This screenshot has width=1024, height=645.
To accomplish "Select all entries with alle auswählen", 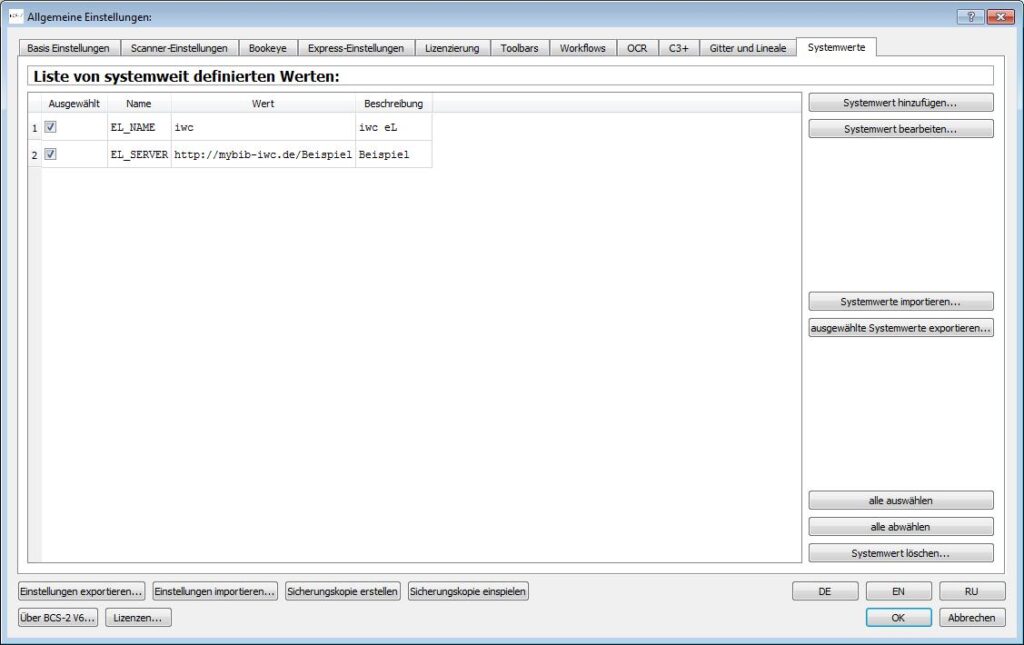I will click(x=900, y=500).
